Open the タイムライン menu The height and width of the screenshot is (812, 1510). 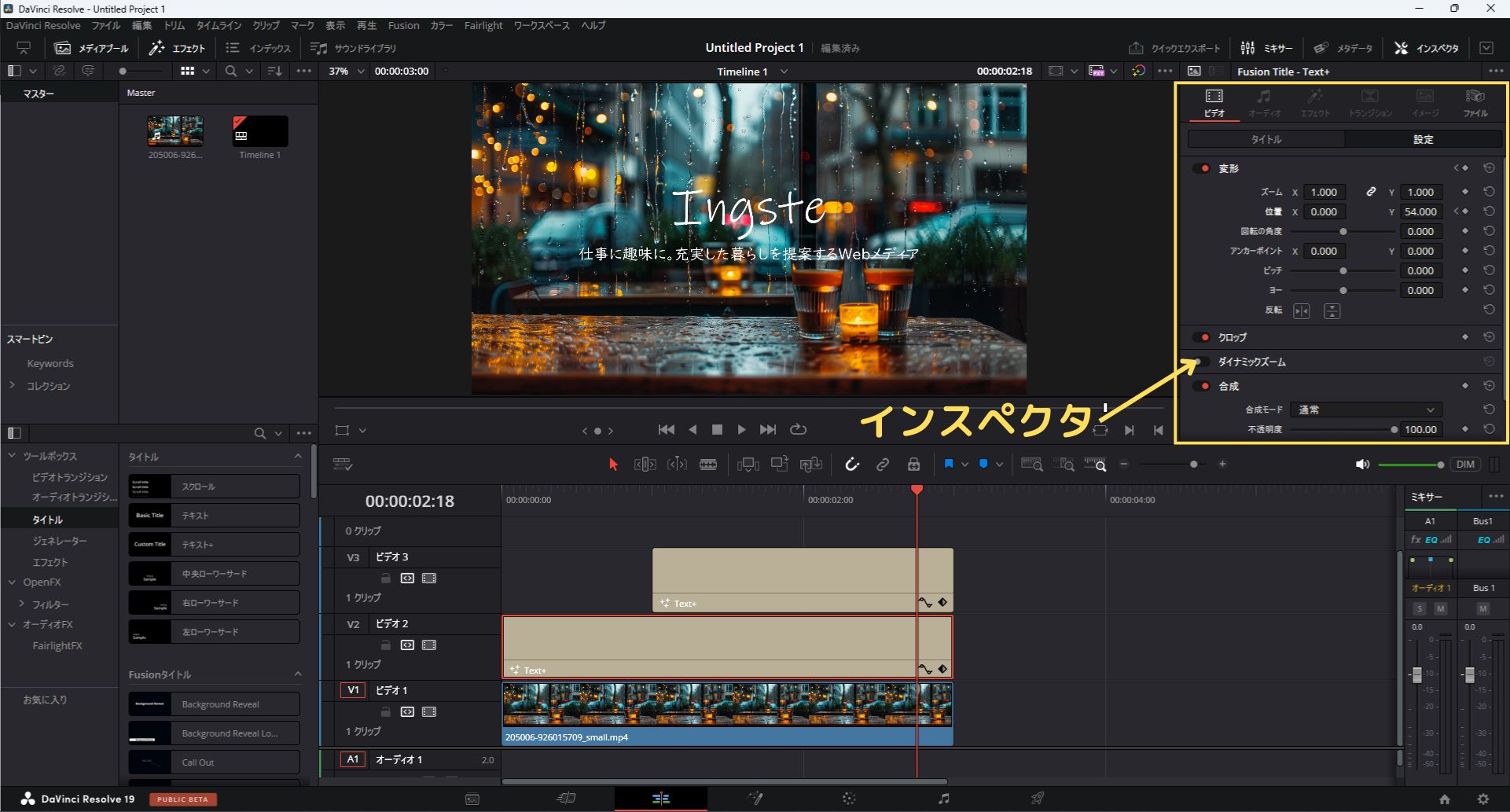tap(218, 25)
